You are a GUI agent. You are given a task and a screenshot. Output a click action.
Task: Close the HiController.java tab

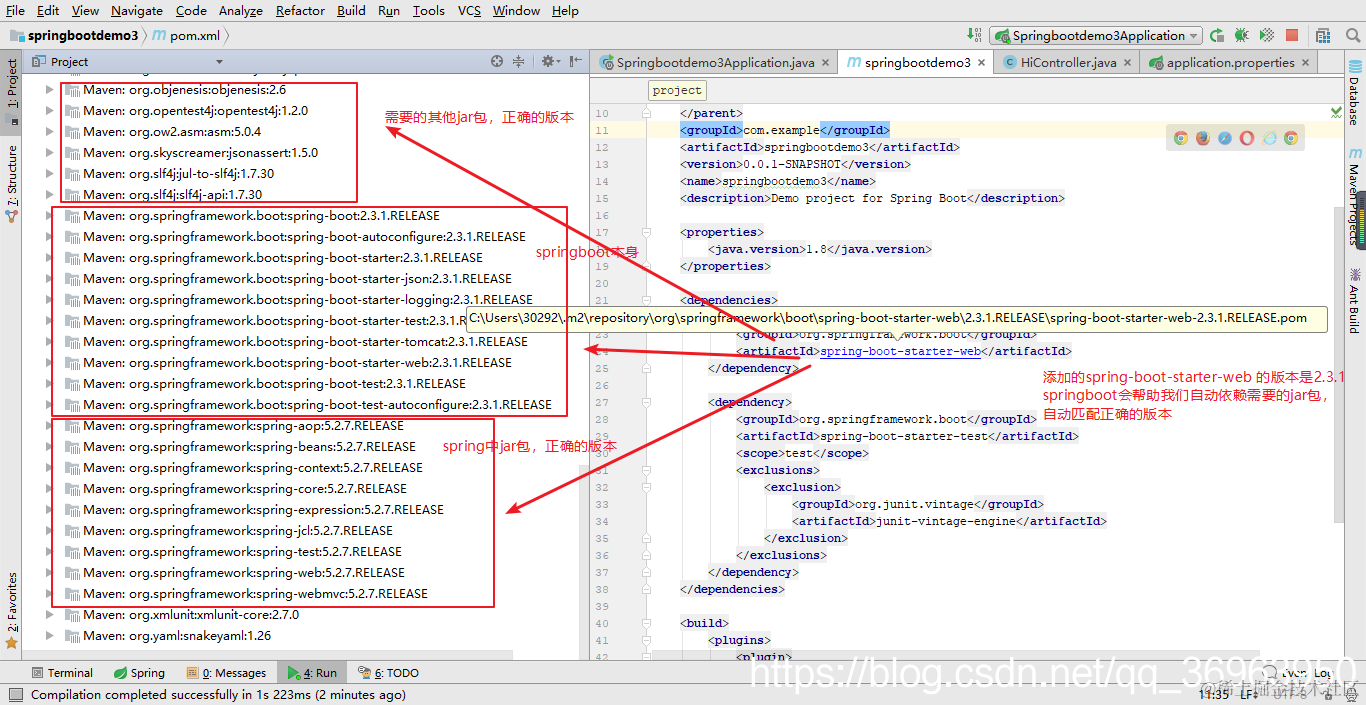click(x=1129, y=62)
